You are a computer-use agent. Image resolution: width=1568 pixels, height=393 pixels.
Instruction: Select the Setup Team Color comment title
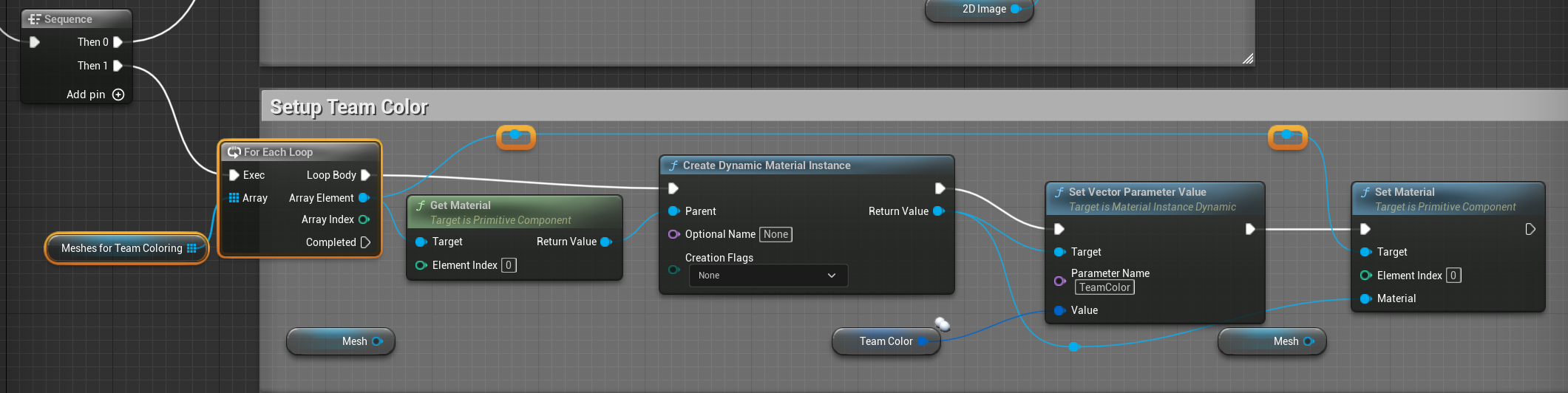click(349, 107)
